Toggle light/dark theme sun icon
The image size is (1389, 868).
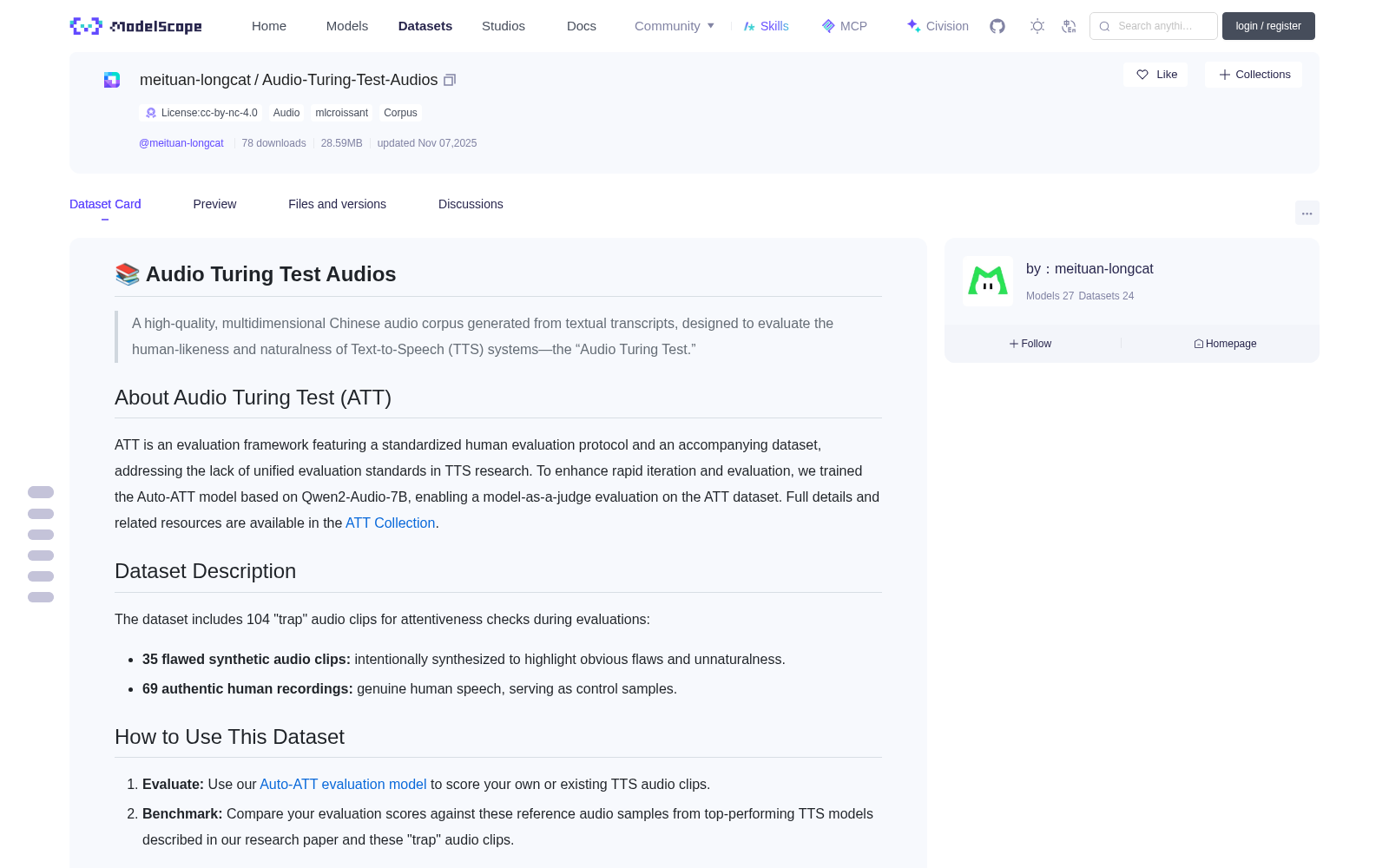pos(1037,26)
